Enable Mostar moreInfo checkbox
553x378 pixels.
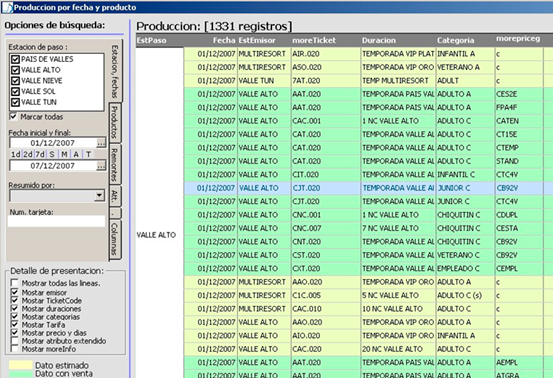click(14, 349)
